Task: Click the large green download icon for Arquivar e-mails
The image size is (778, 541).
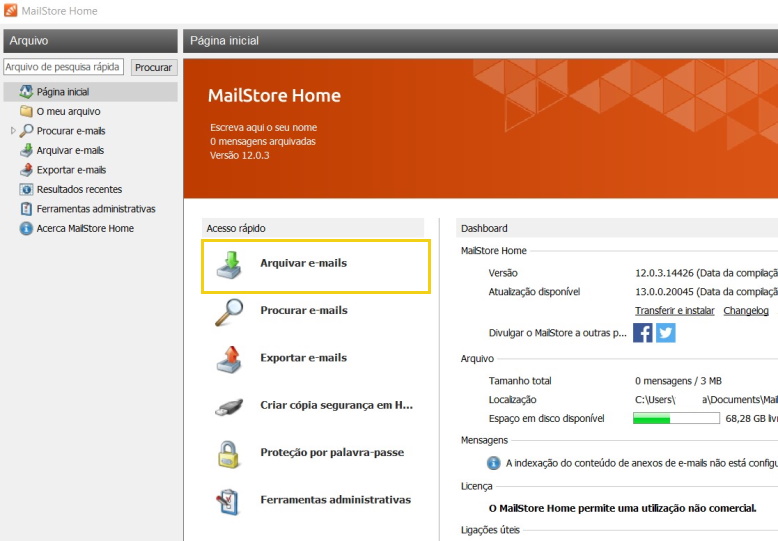Action: click(x=229, y=264)
